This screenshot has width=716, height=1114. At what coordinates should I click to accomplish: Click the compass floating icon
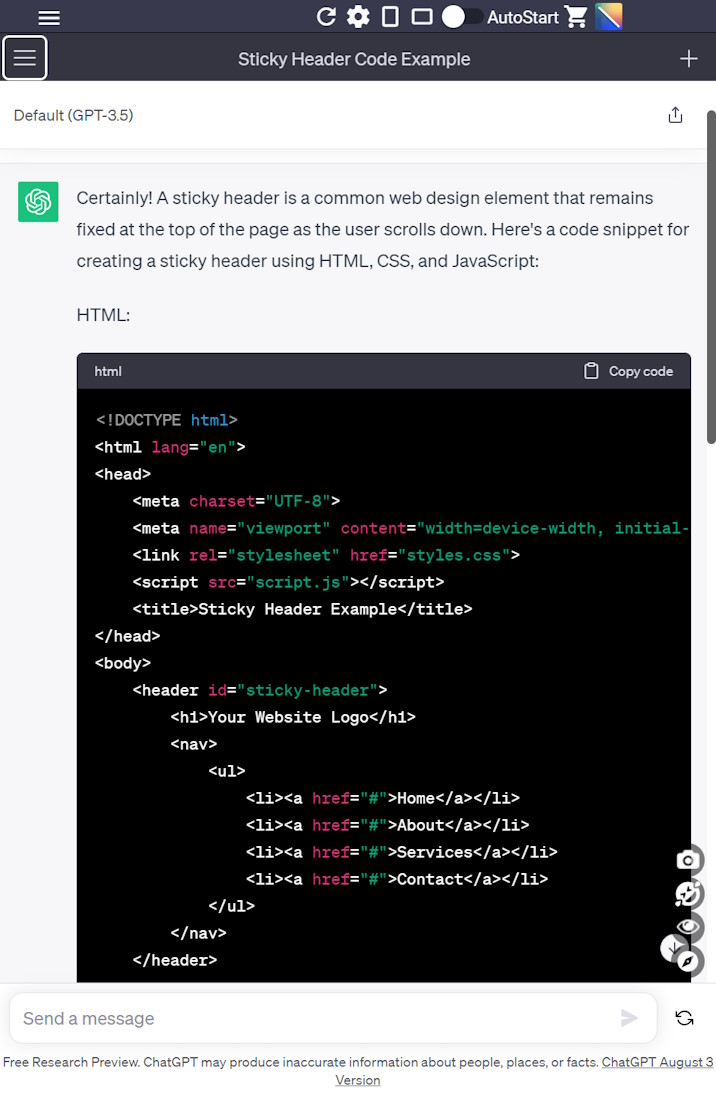click(x=687, y=962)
